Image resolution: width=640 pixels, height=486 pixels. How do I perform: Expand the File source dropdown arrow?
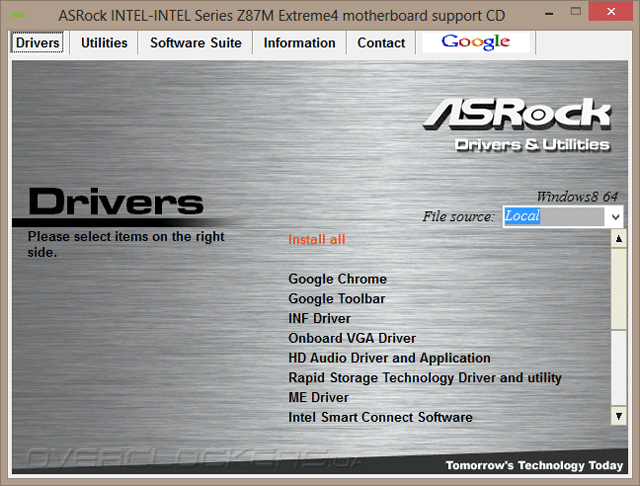coord(616,217)
